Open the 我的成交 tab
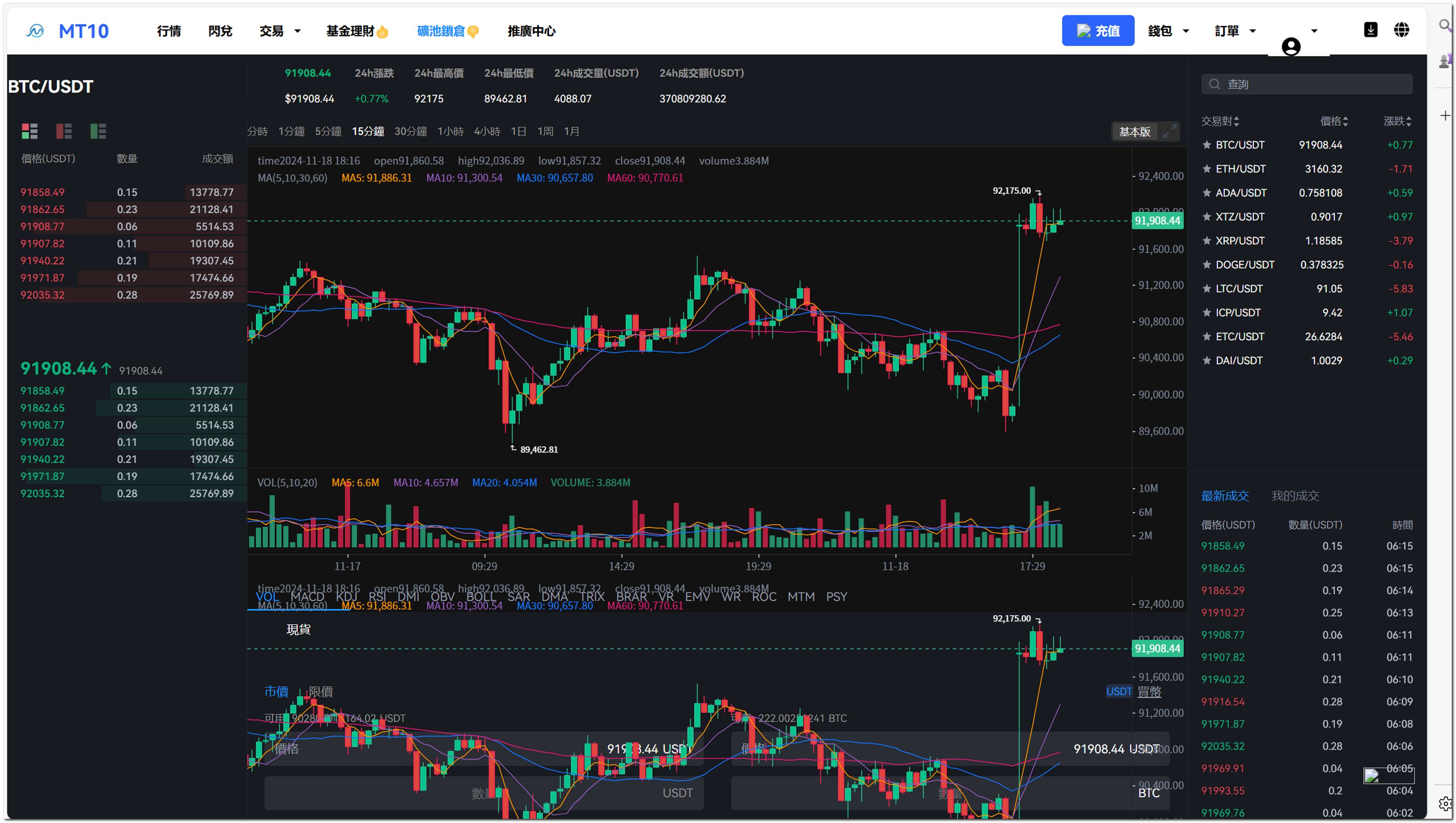The image size is (1456, 823). [x=1294, y=496]
